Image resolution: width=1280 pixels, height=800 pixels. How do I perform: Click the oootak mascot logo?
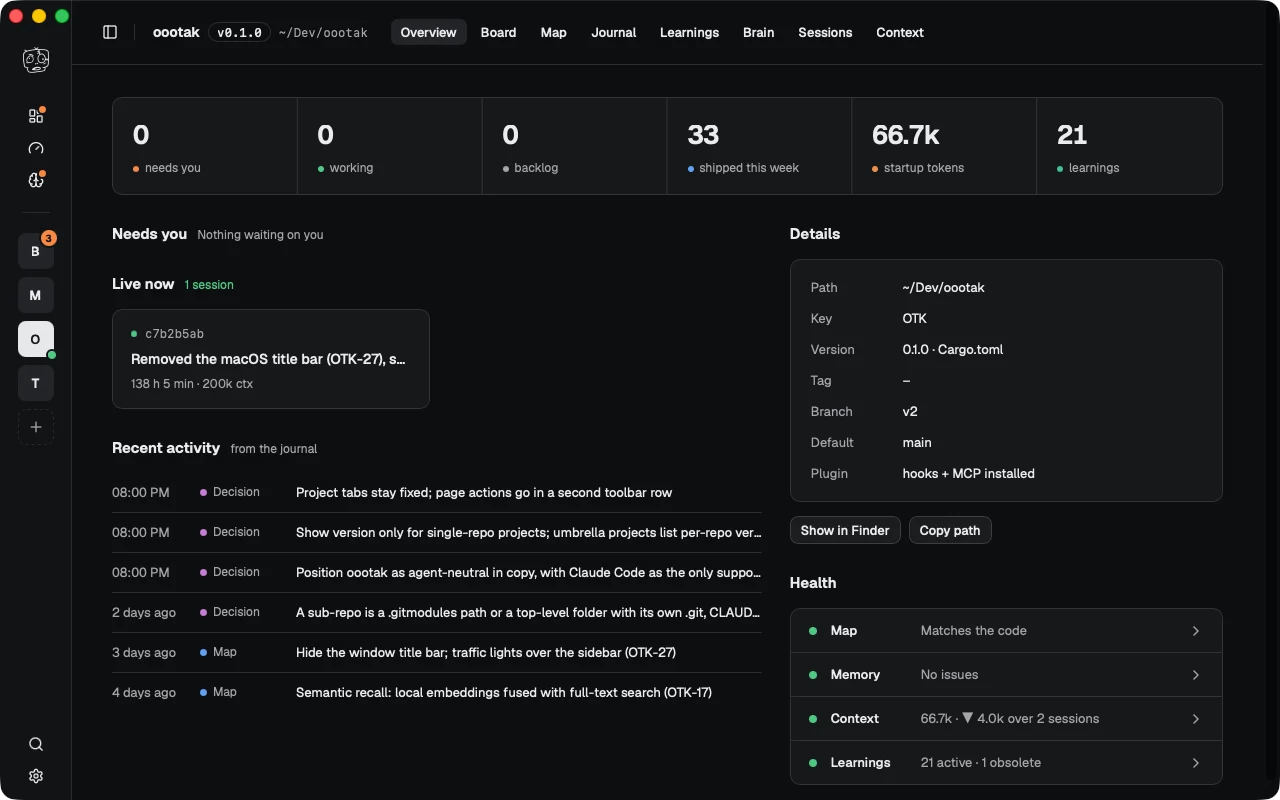pos(36,60)
